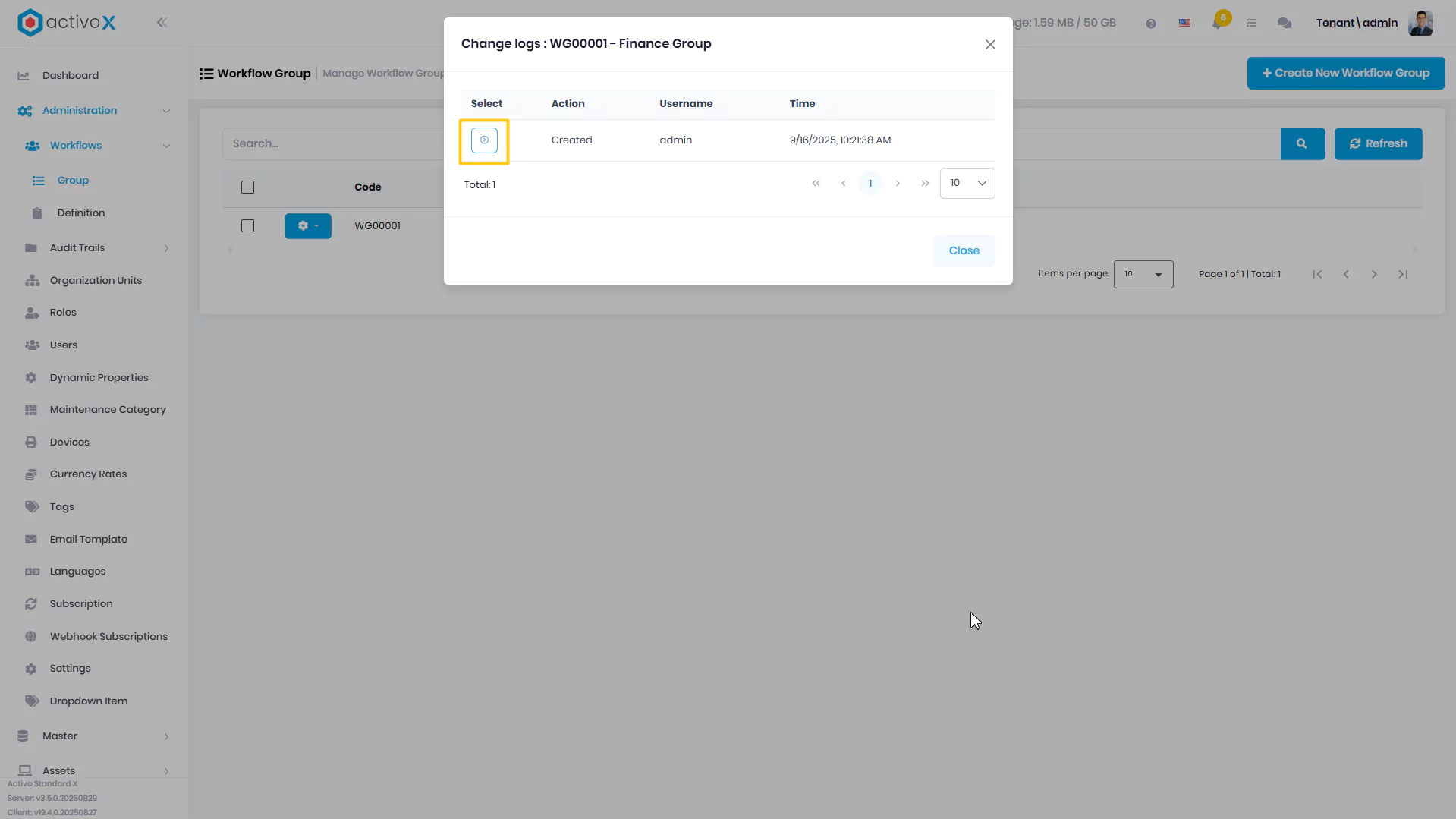1456x819 pixels.
Task: Click the admin username cell
Action: (x=675, y=140)
